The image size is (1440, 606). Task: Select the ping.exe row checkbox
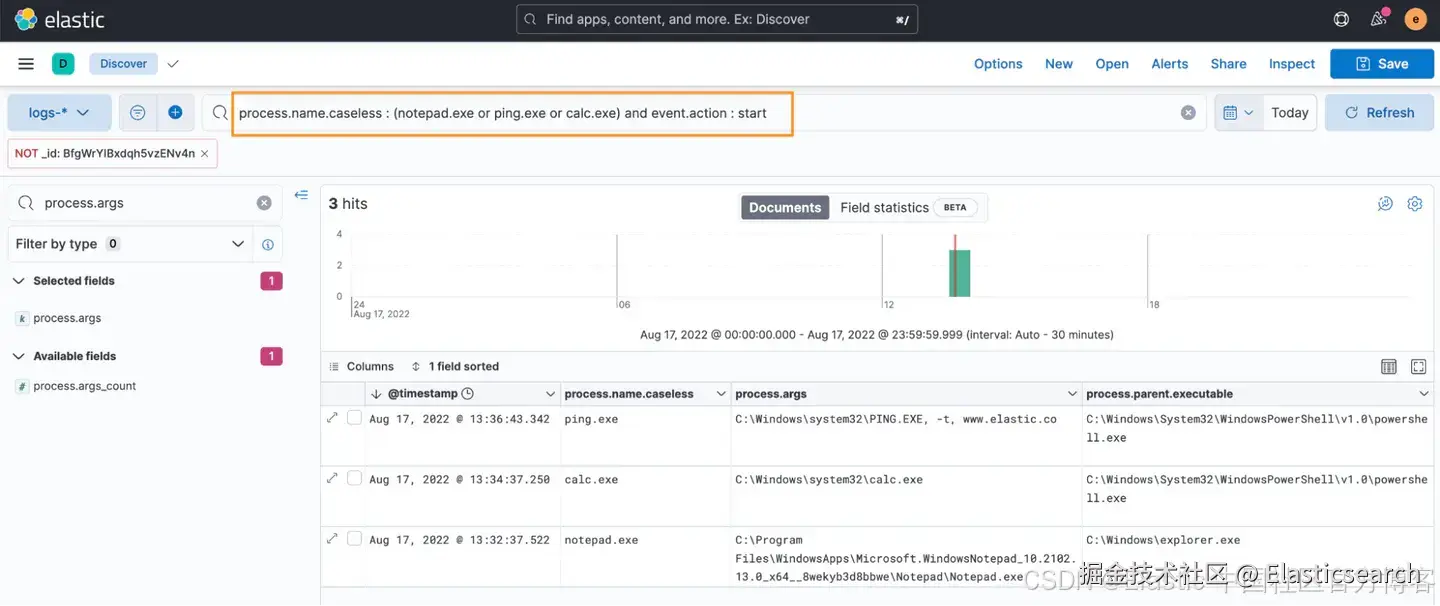[354, 418]
